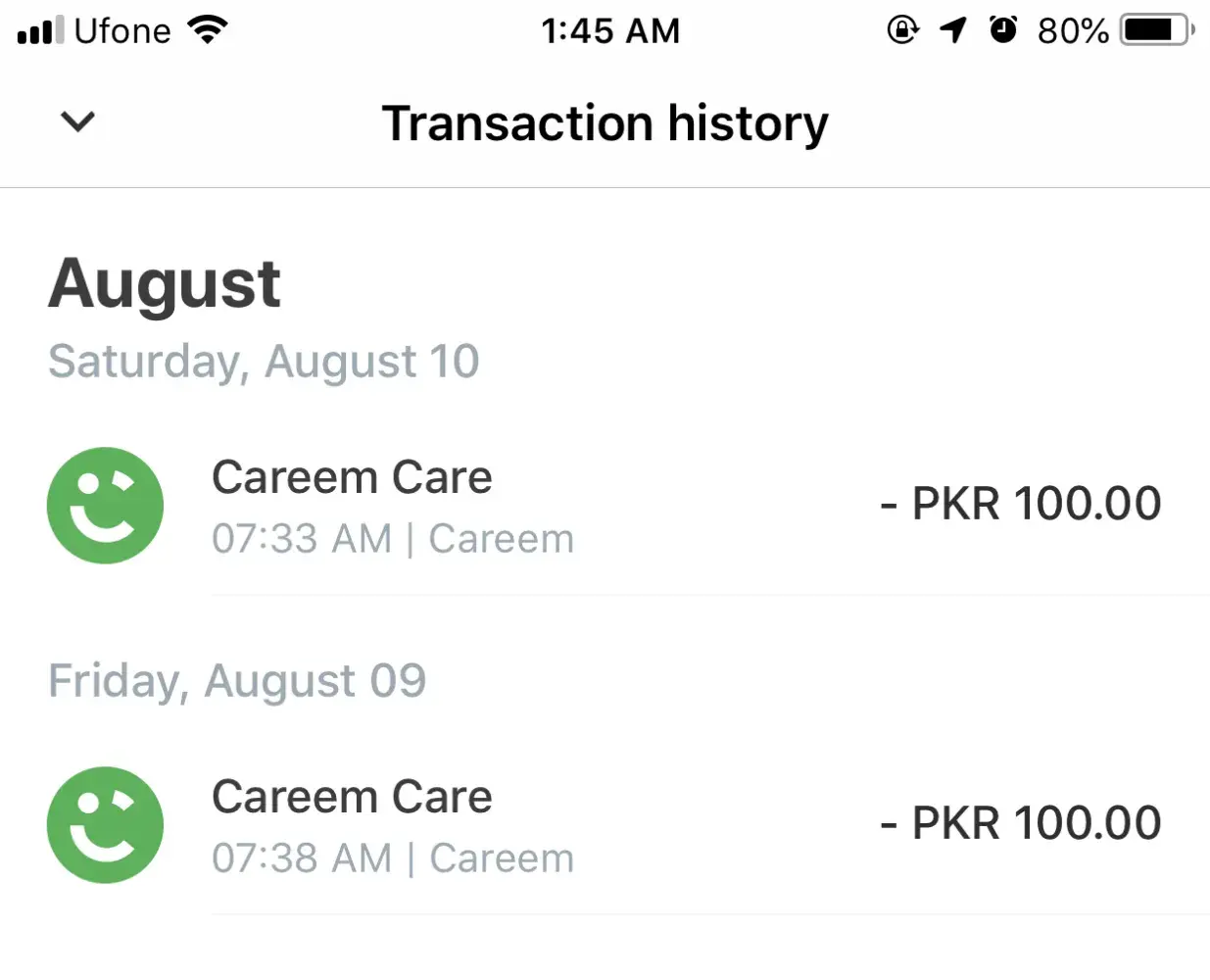Select the PKR 100.00 amount on August 10
The image size is (1210, 980).
(1021, 505)
